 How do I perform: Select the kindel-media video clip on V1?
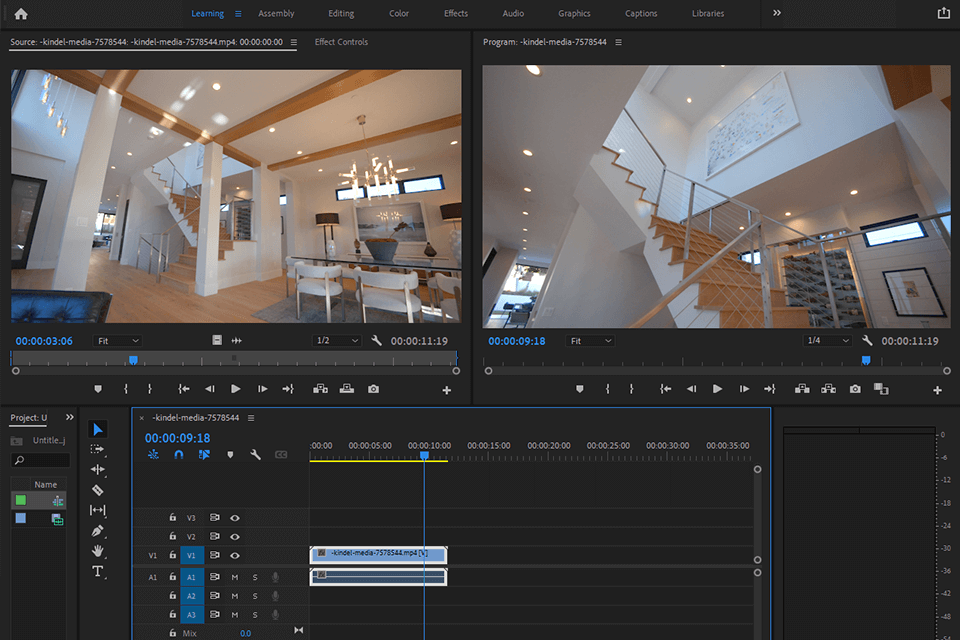(x=378, y=554)
